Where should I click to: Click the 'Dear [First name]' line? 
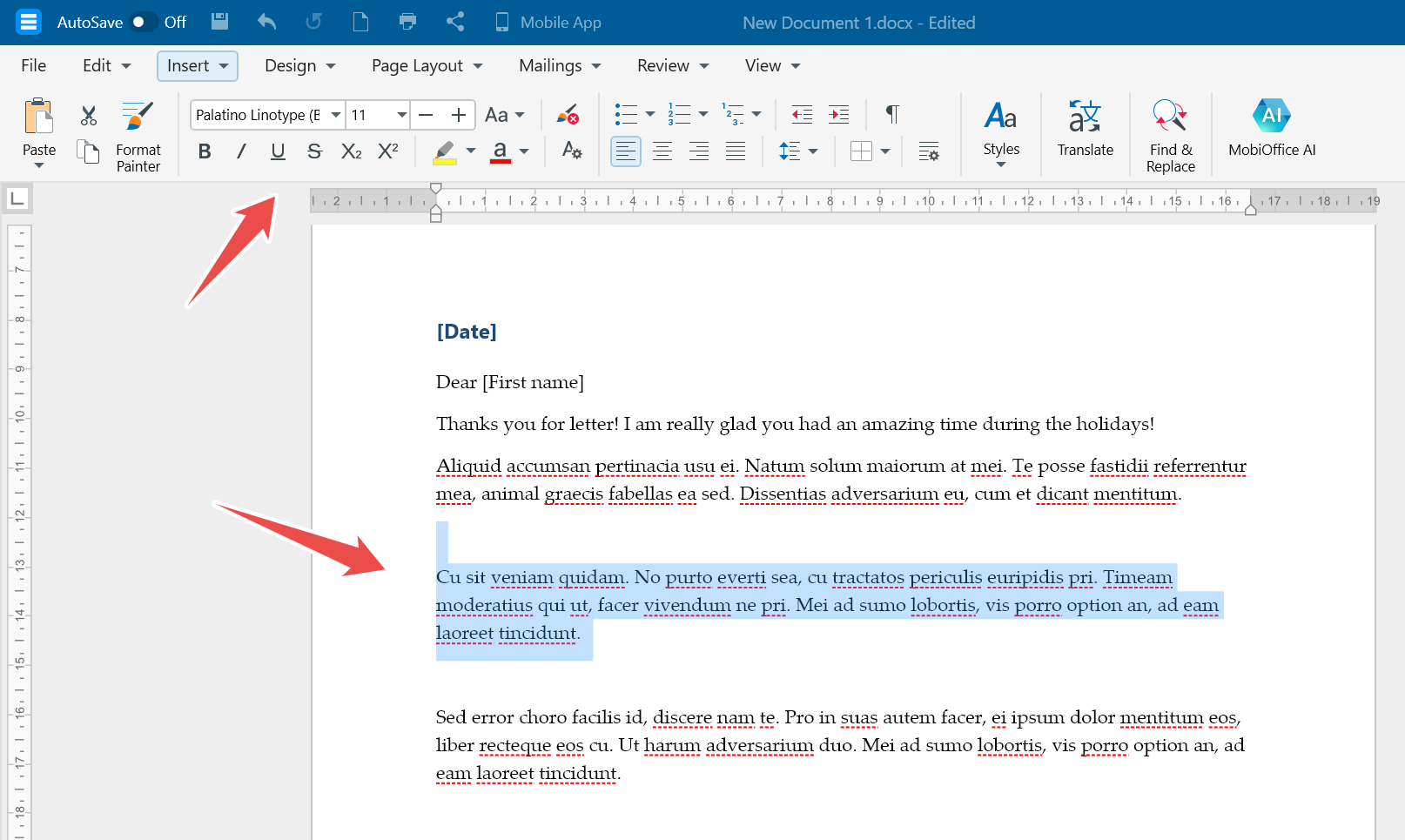(x=510, y=382)
